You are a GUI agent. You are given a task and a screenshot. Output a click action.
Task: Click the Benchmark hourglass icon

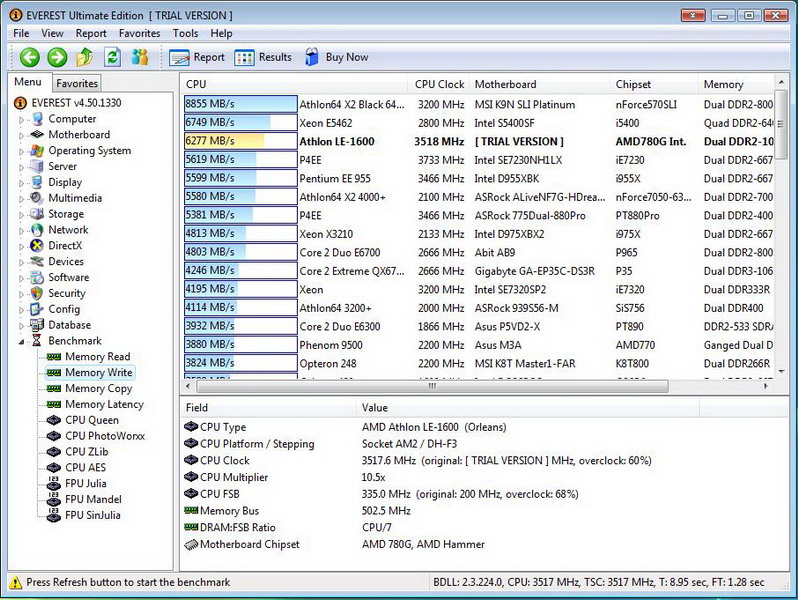[x=37, y=340]
